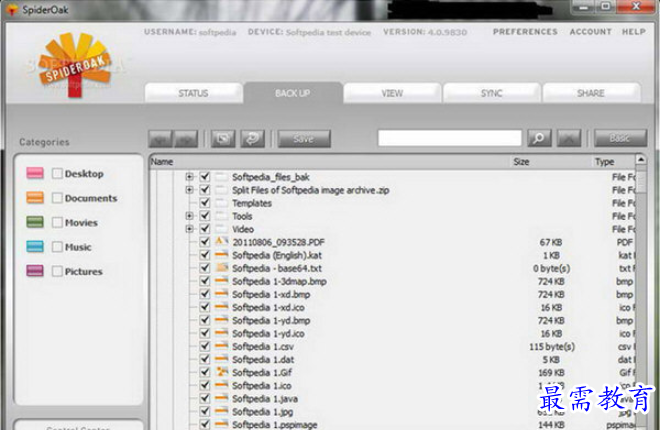Screen dimensions: 661x430
Task: Click the folder icon of Video
Action: (222, 229)
